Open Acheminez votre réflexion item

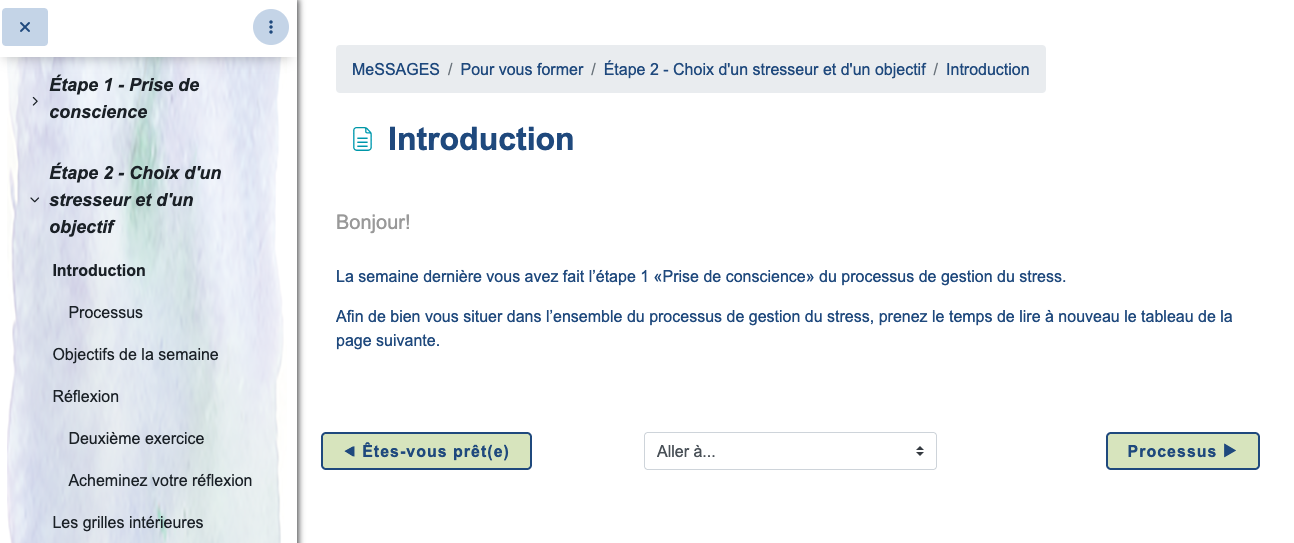[160, 480]
